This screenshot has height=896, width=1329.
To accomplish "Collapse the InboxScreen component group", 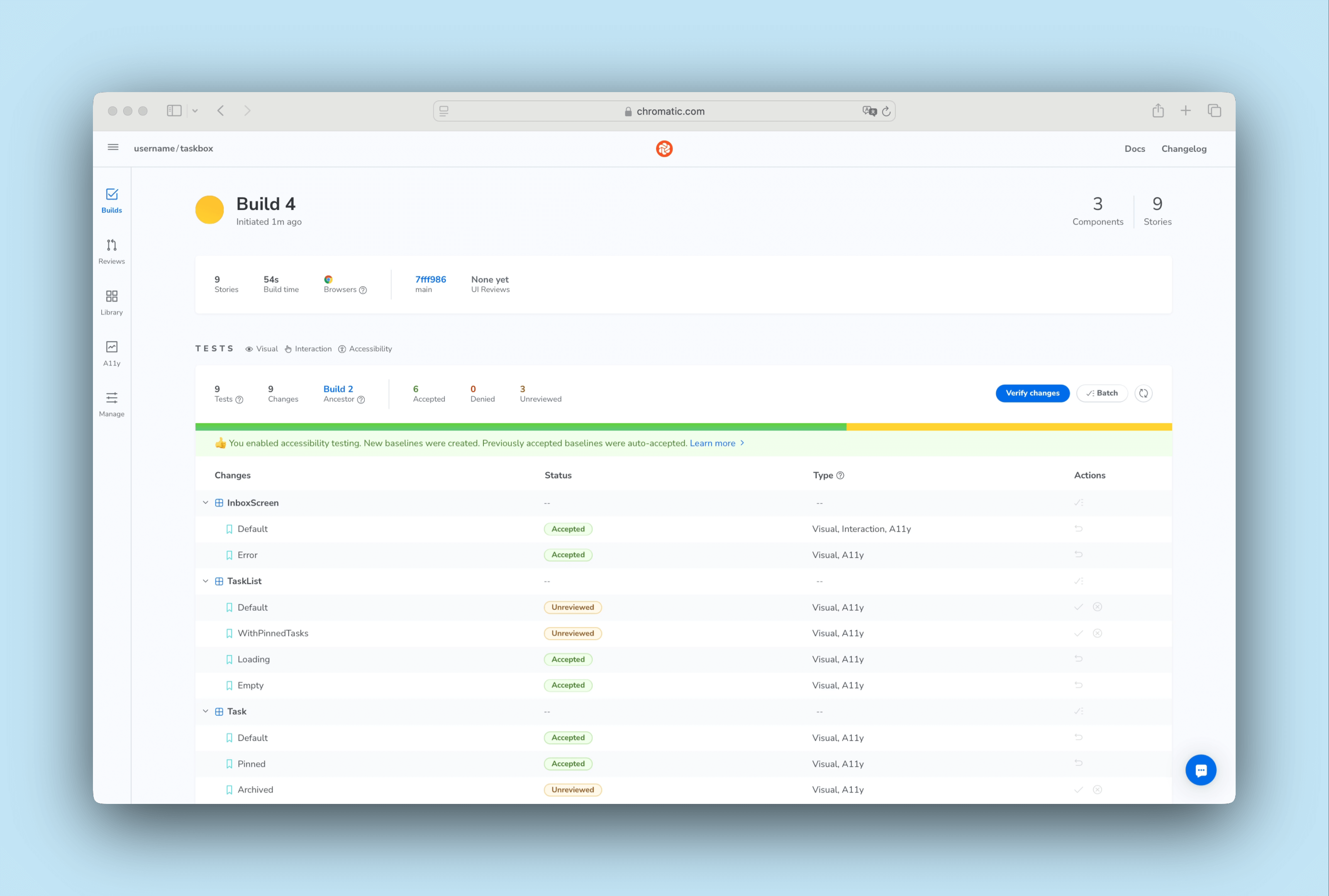I will (206, 503).
